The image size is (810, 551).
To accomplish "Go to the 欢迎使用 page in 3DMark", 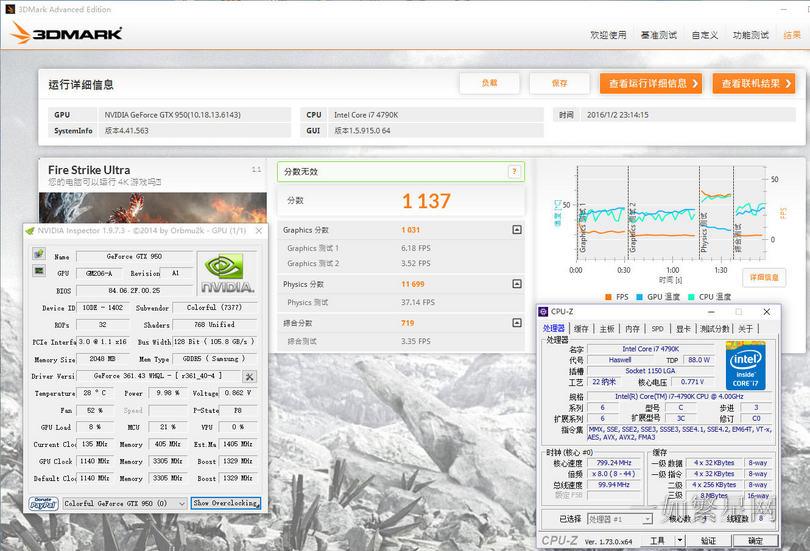I will [x=609, y=35].
